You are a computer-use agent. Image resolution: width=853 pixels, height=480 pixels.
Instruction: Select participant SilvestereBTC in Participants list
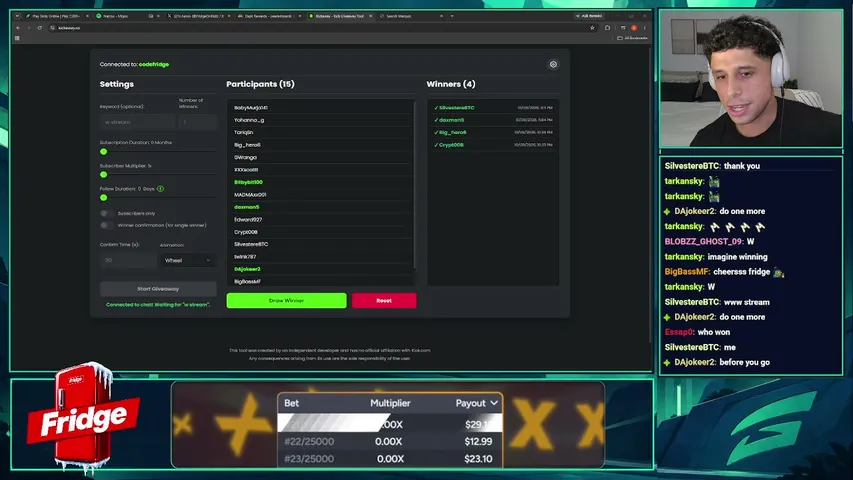(x=319, y=244)
